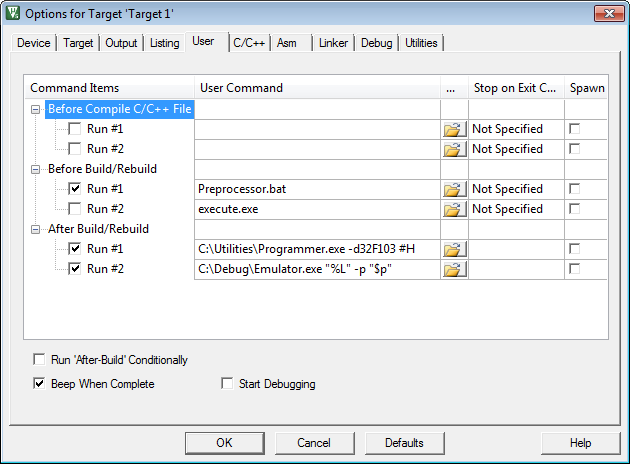The width and height of the screenshot is (630, 464).
Task: Open Stop on Exit Code for execute.exe
Action: point(516,209)
